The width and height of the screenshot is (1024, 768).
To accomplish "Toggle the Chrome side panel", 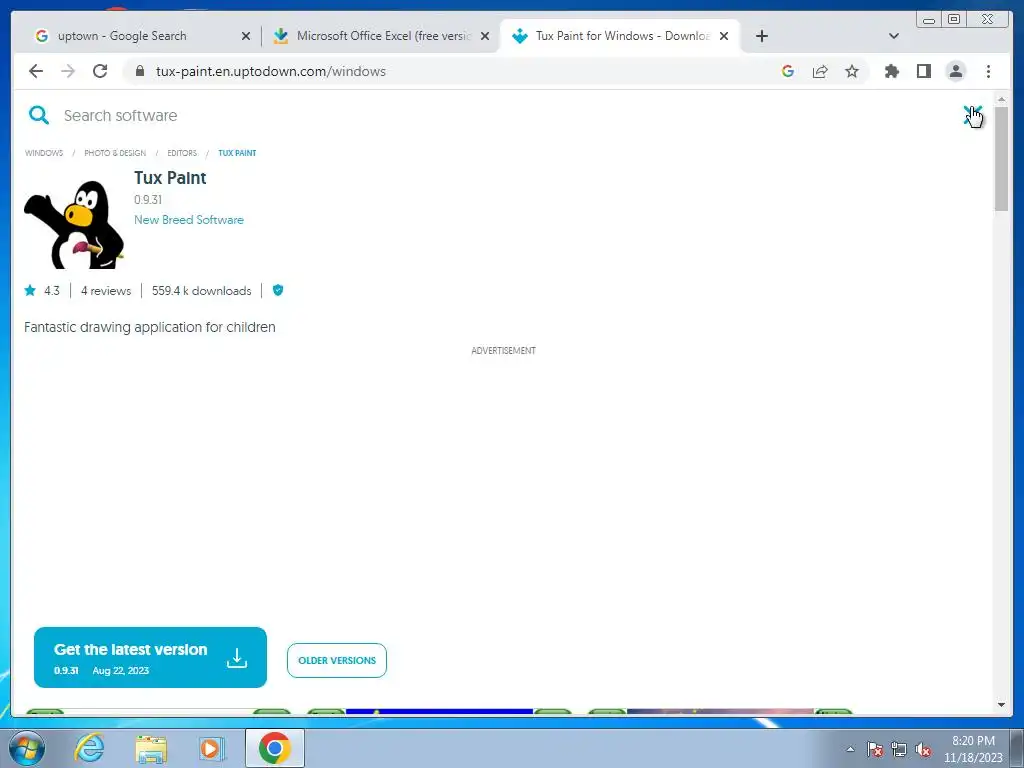I will pyautogui.click(x=923, y=71).
